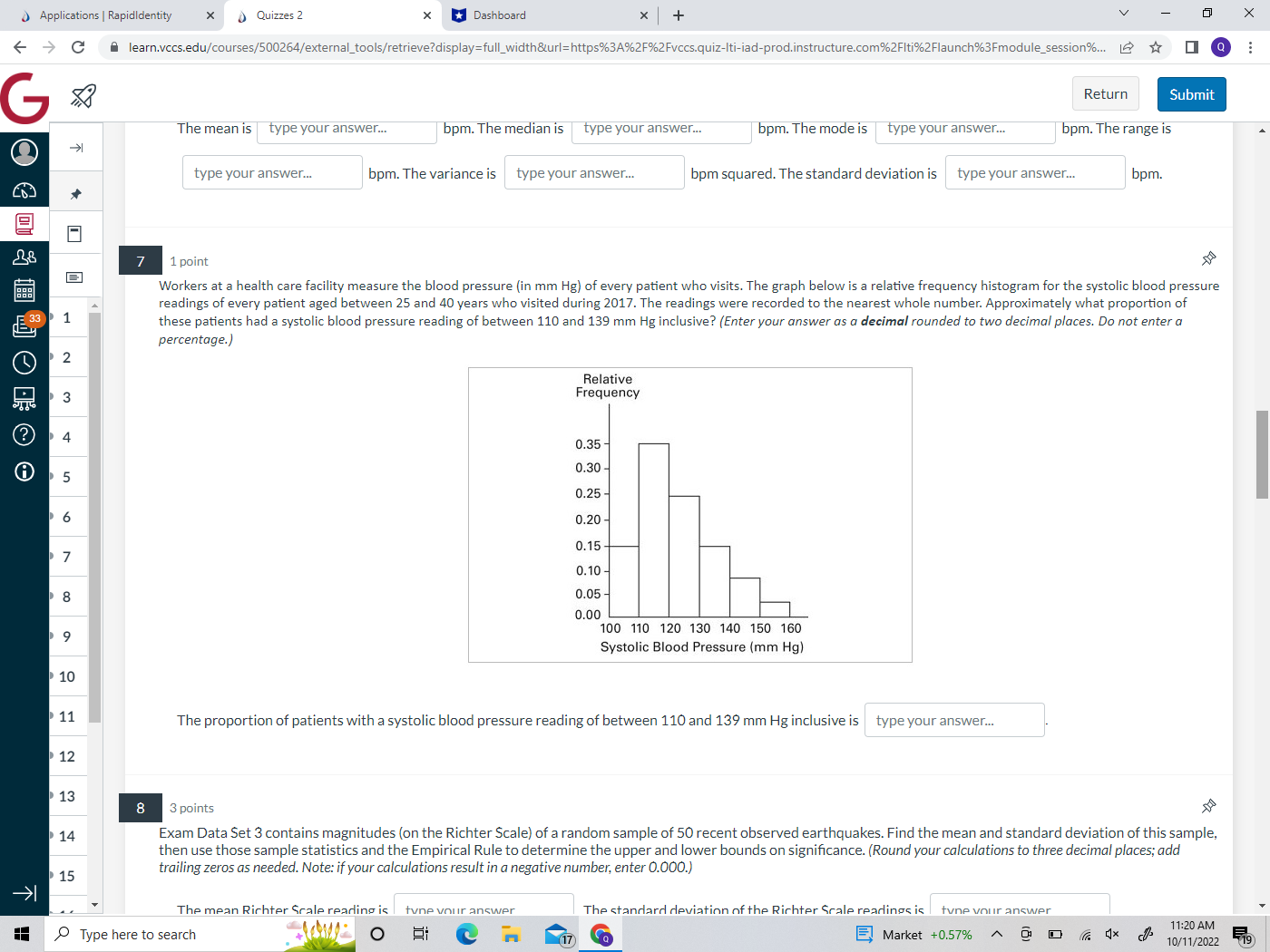Open the Inbox showing 33 notifications
This screenshot has width=1270, height=952.
(23, 322)
